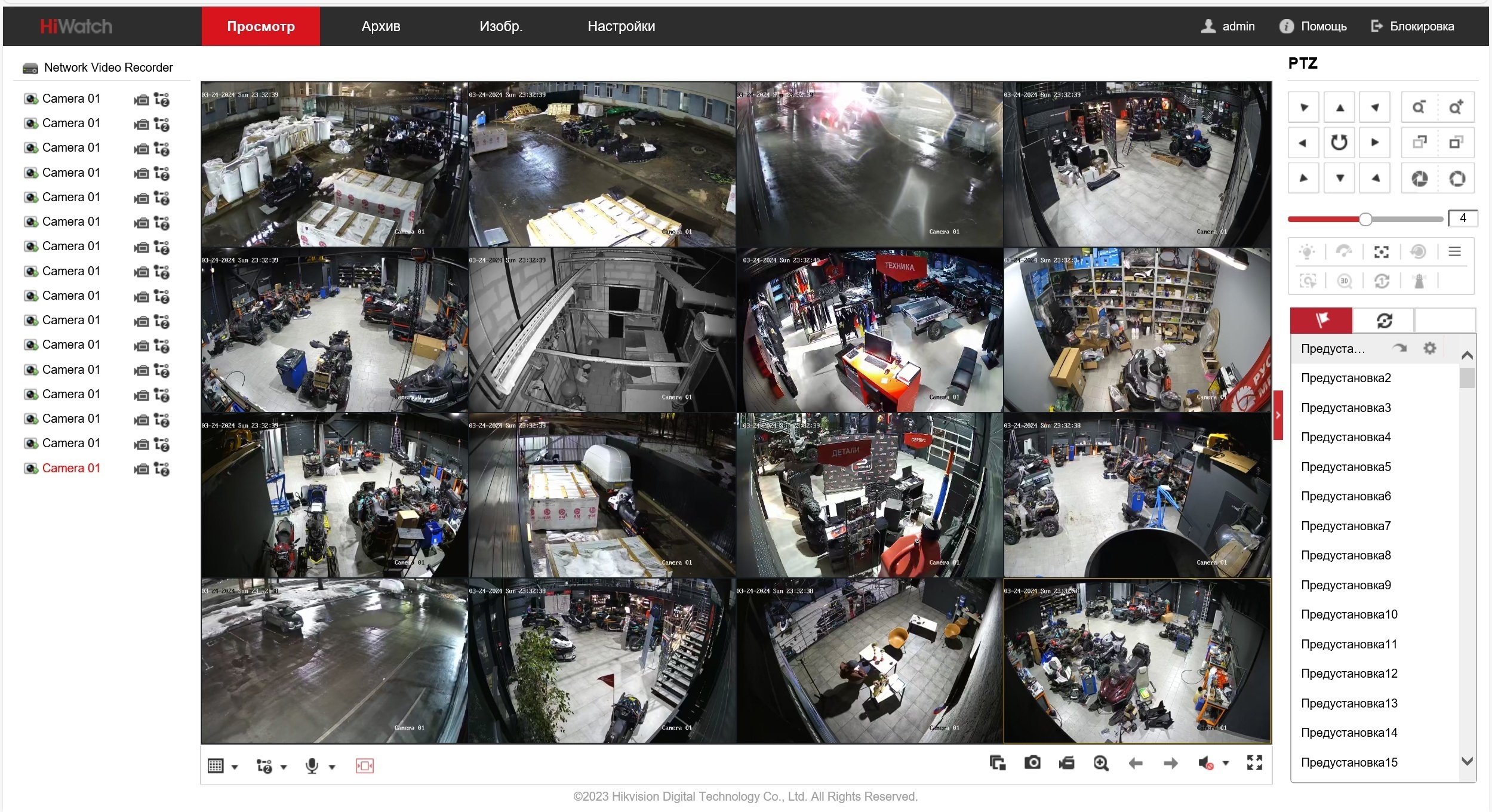Toggle the red aspect ratio window button

click(x=364, y=766)
